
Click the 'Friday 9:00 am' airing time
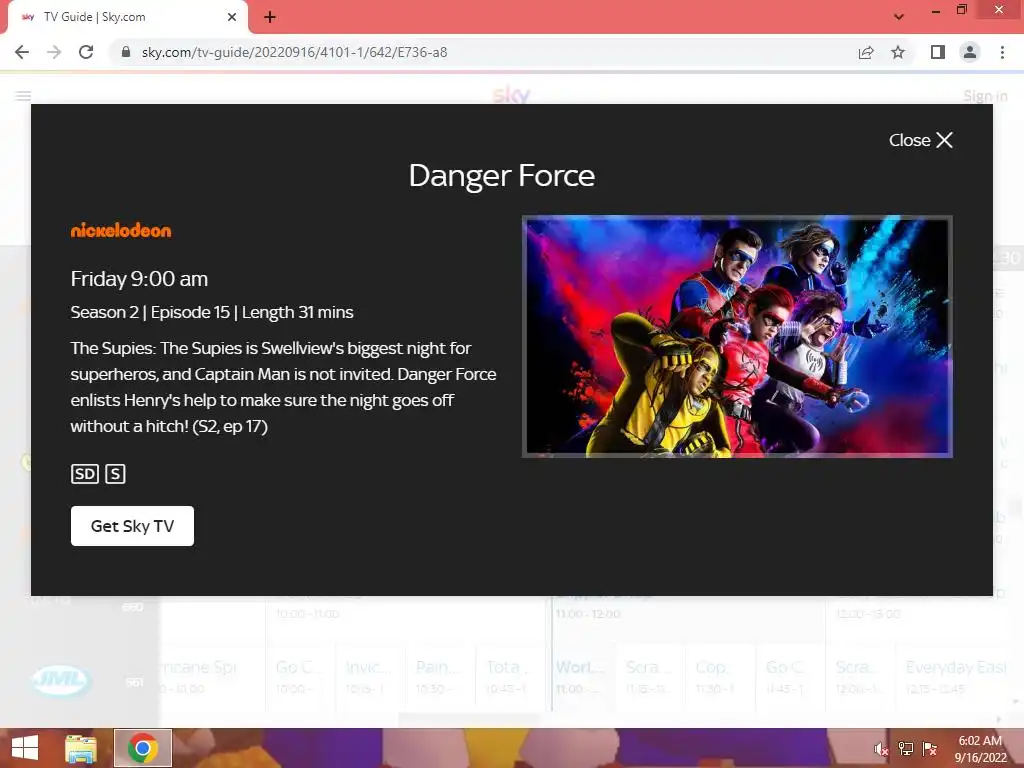139,279
